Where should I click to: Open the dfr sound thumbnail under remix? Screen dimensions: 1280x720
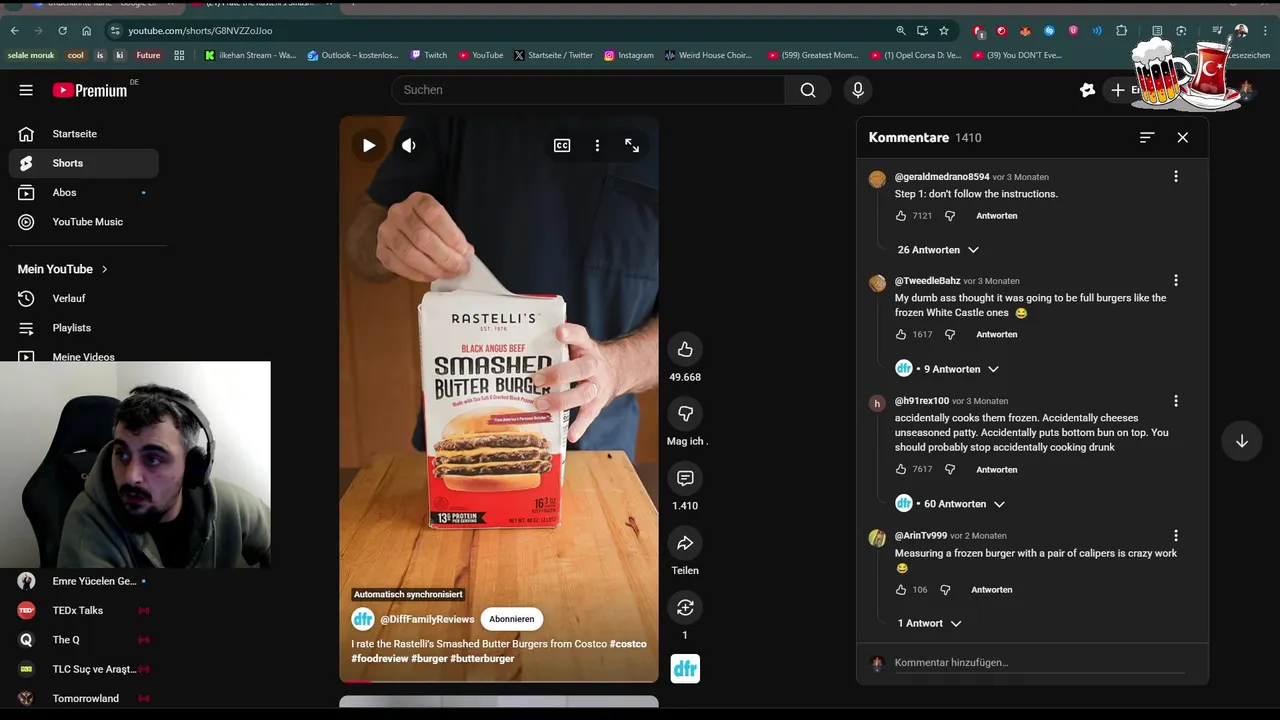pyautogui.click(x=685, y=668)
